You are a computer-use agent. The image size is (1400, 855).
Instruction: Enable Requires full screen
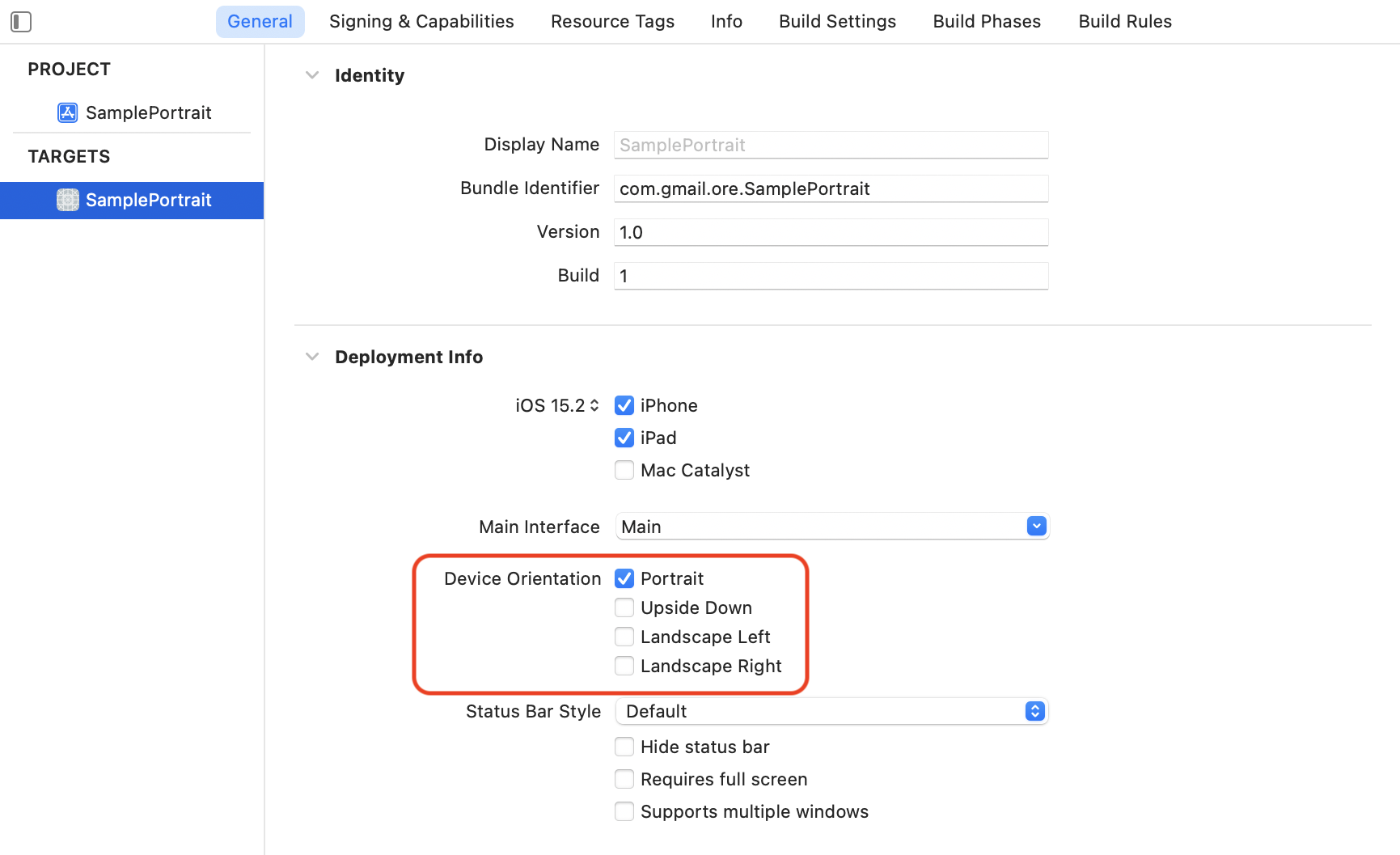(624, 779)
